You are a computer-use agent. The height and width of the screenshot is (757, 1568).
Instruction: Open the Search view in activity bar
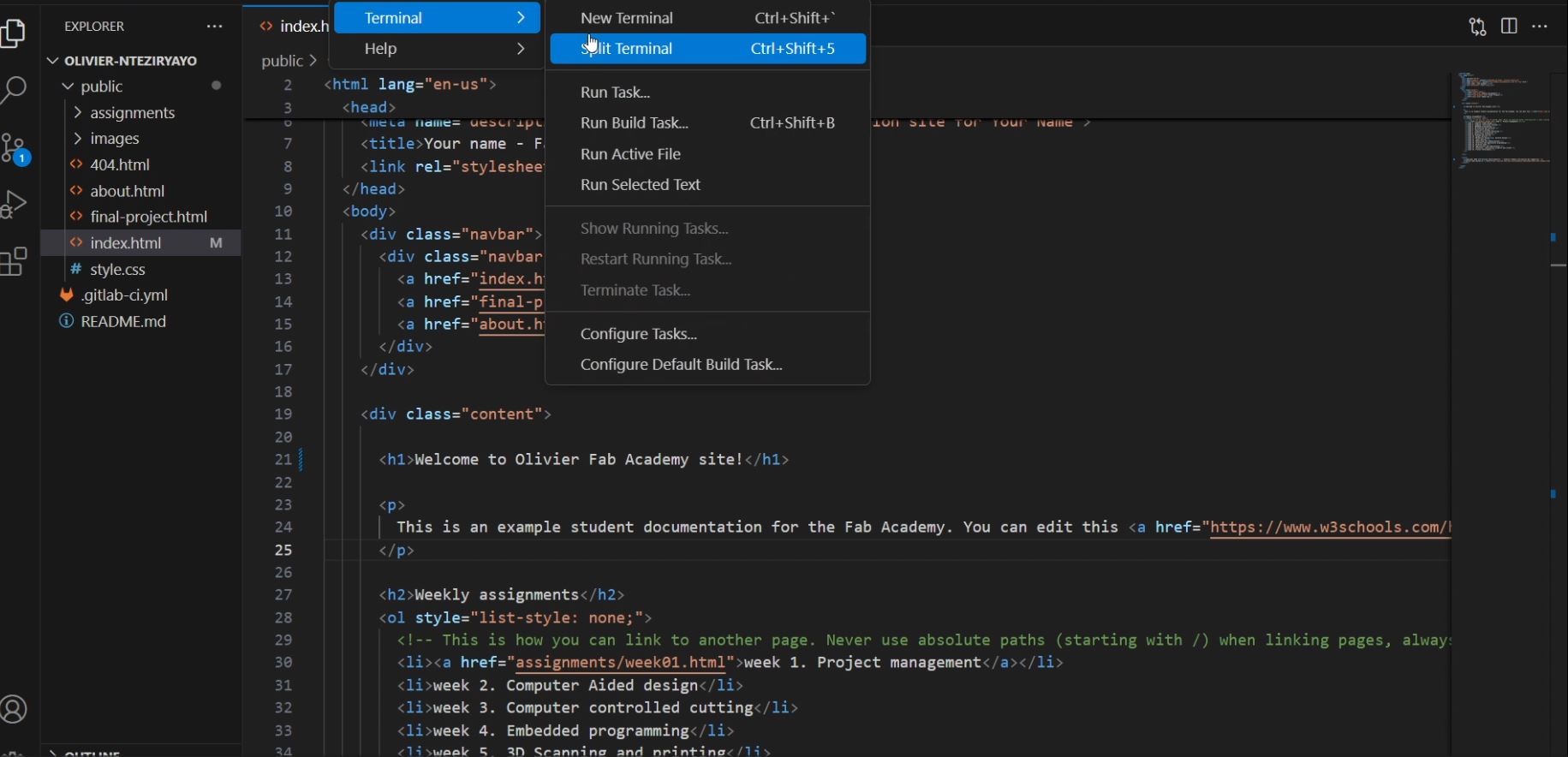click(14, 90)
